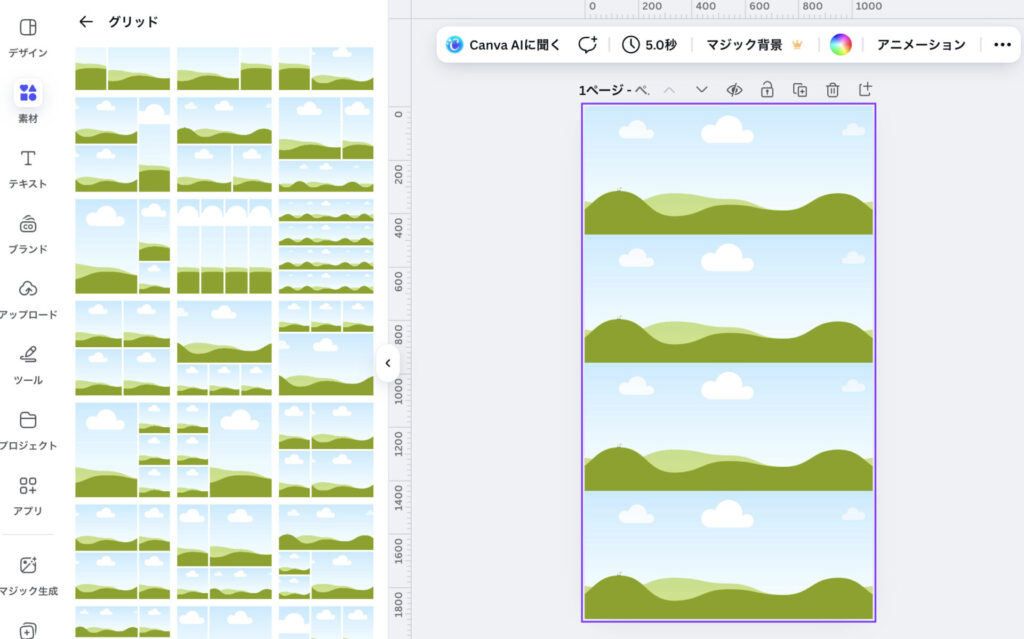Open the アプリ (Apps) sidebar panel

tap(28, 494)
